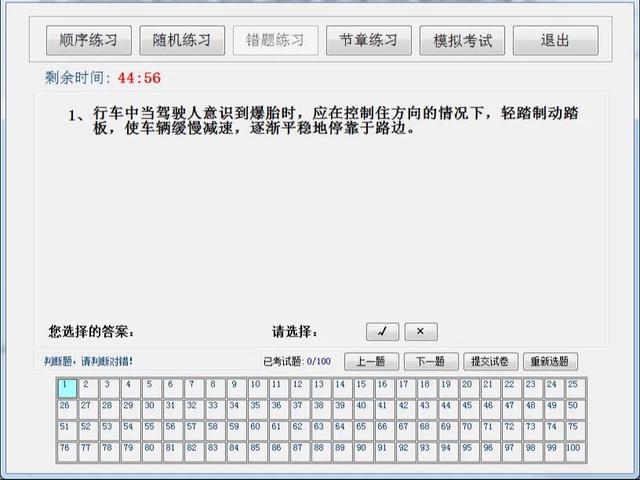Jump to question 48
The image size is (640, 480).
(533, 409)
